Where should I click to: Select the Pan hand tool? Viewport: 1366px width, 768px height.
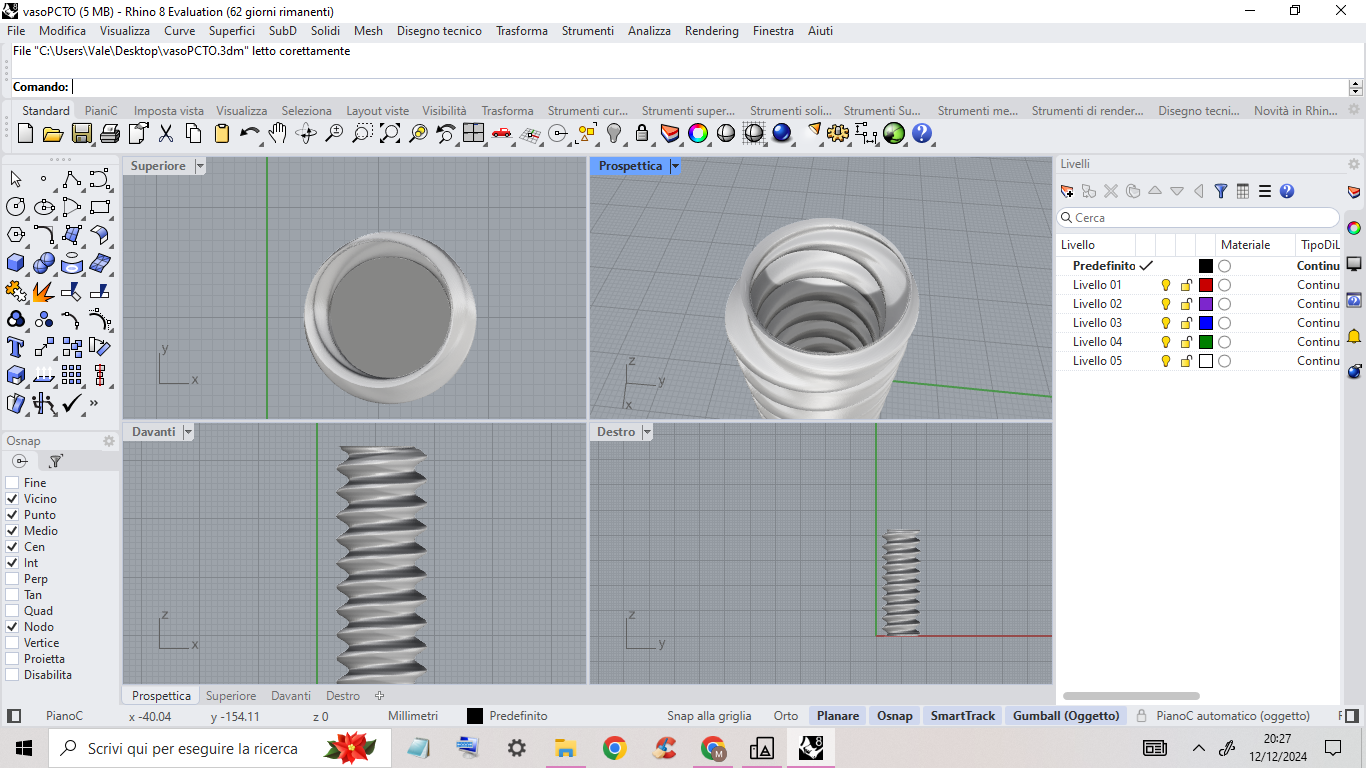[x=278, y=133]
